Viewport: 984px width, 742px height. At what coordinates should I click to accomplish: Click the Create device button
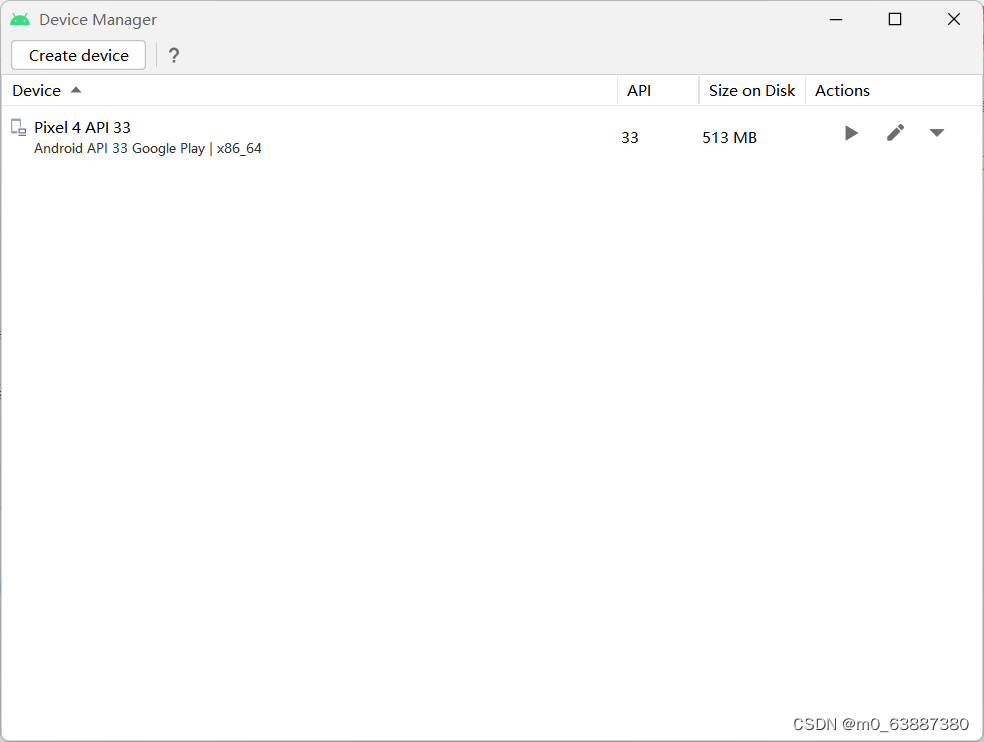click(x=78, y=55)
